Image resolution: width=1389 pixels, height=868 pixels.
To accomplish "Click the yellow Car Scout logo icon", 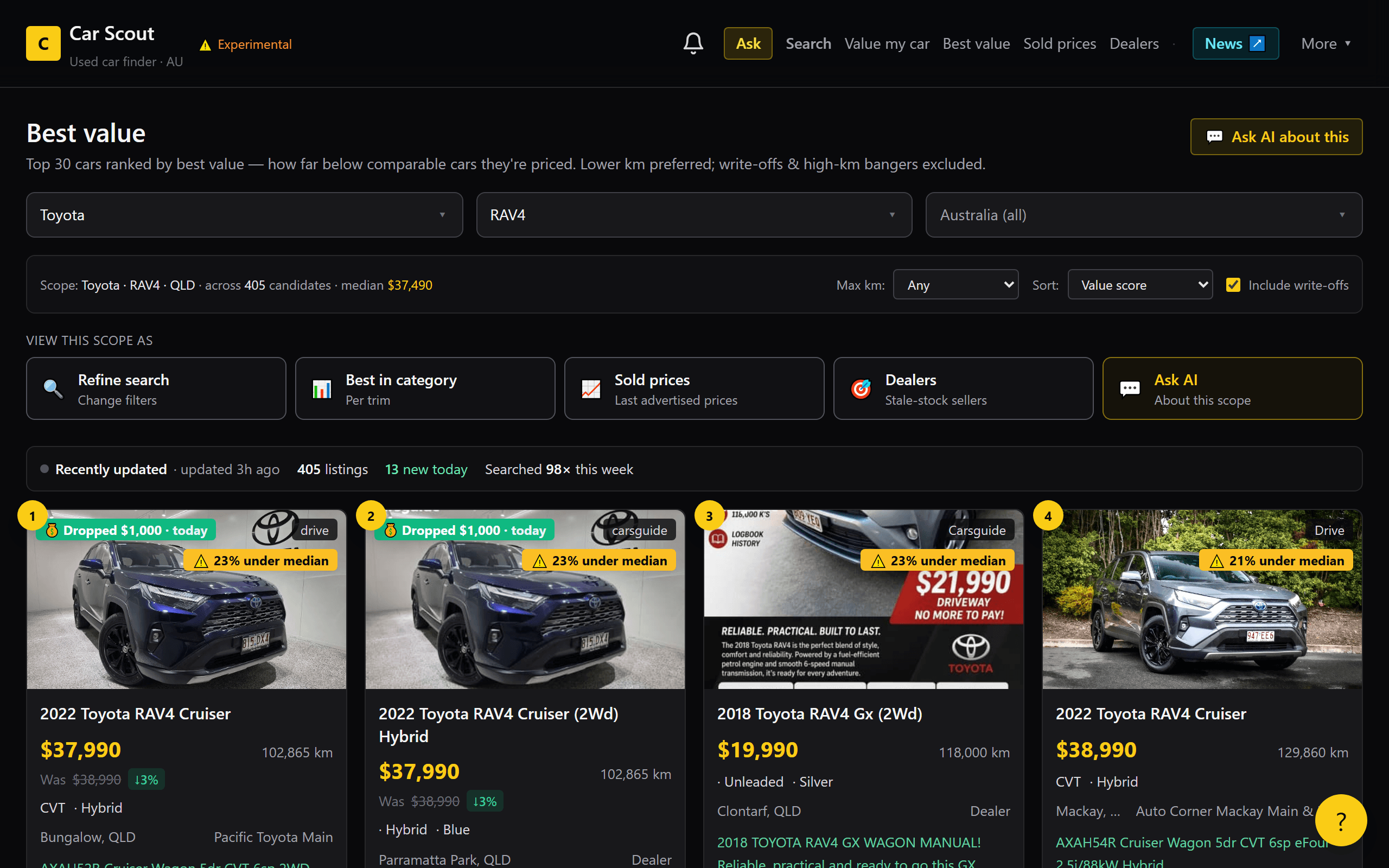I will (43, 43).
